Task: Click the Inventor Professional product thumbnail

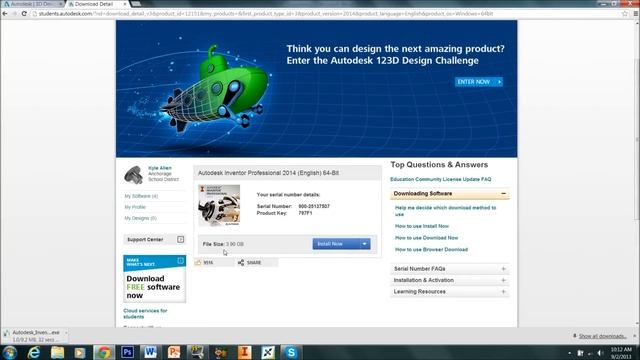Action: [x=219, y=205]
